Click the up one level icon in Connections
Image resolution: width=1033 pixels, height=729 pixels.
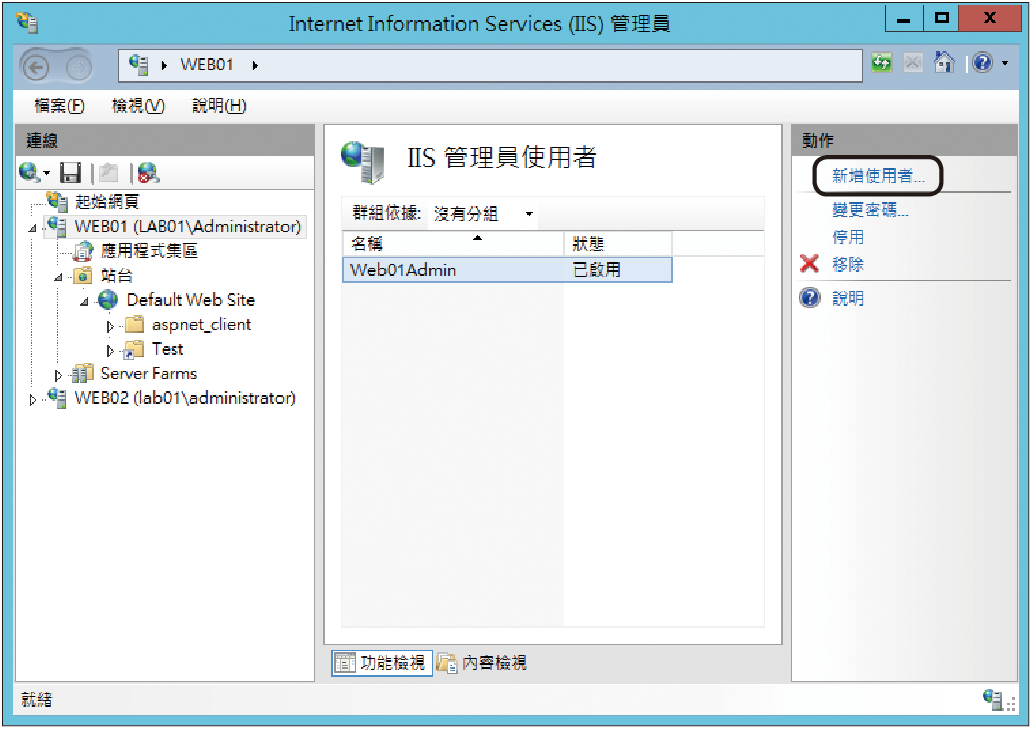tap(109, 173)
